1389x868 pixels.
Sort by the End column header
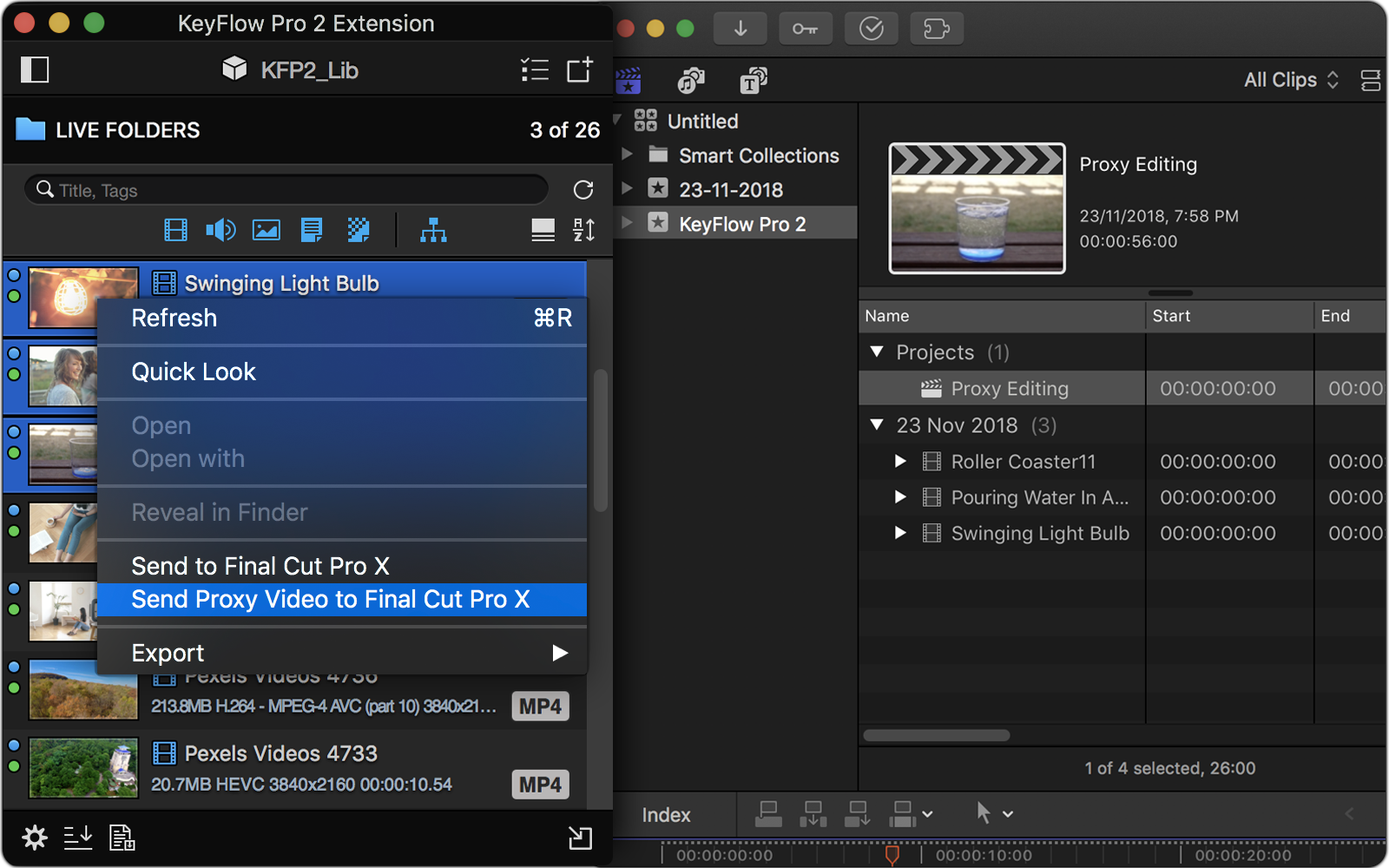coord(1350,316)
